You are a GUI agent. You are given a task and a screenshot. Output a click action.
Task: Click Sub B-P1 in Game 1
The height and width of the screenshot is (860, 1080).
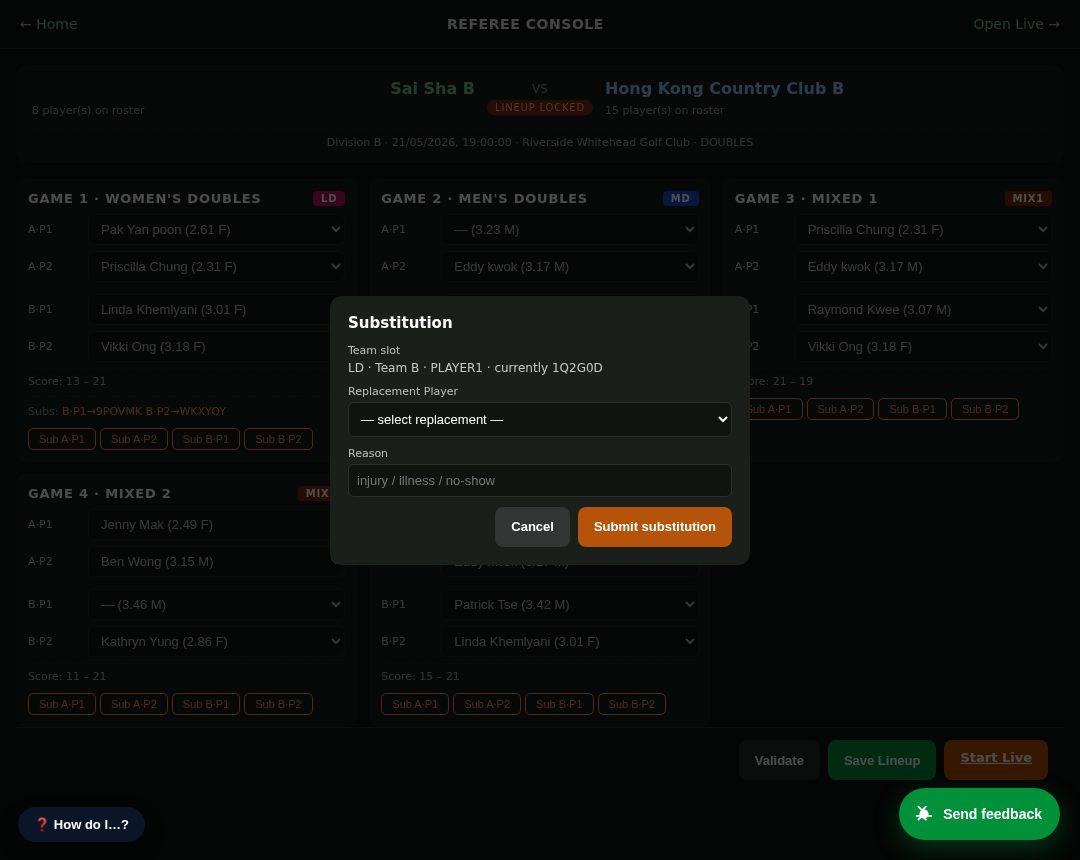pos(205,439)
